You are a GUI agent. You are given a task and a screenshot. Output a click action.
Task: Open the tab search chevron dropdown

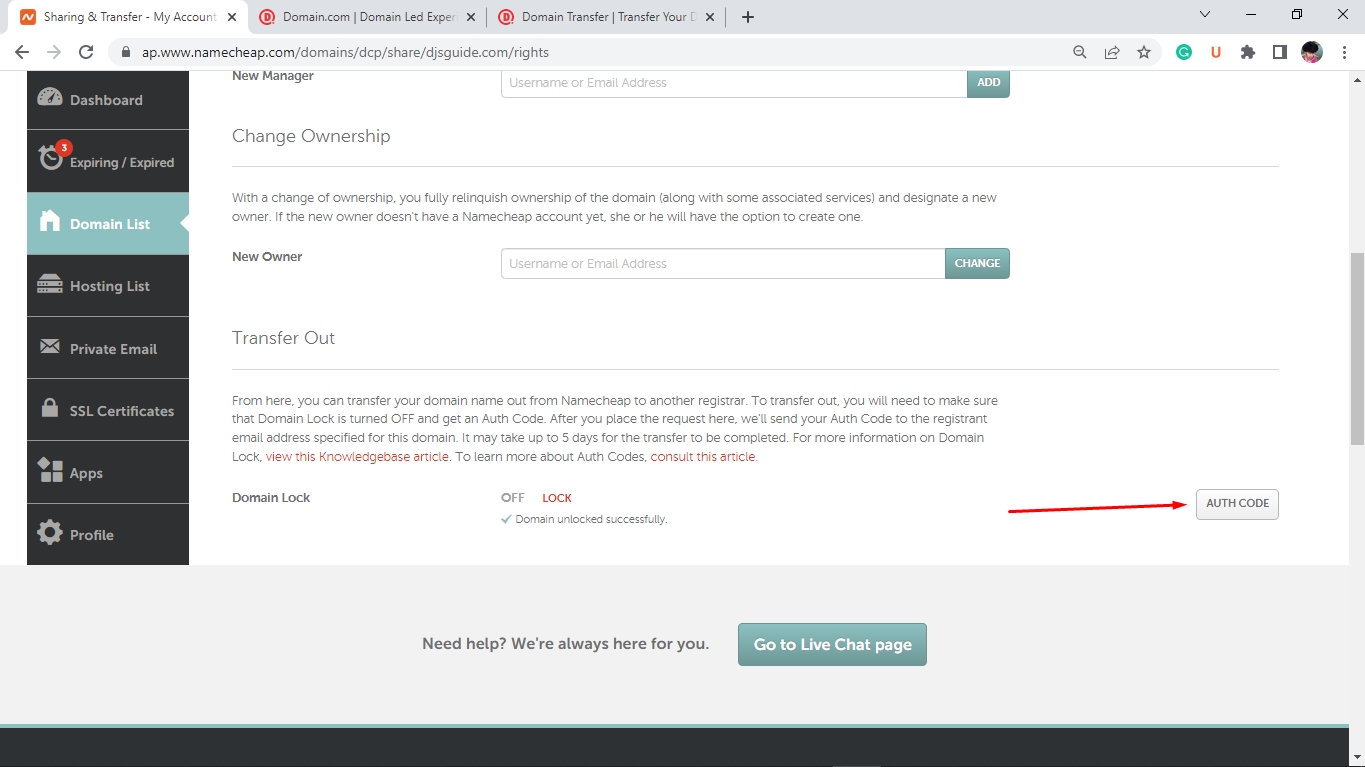click(1205, 15)
